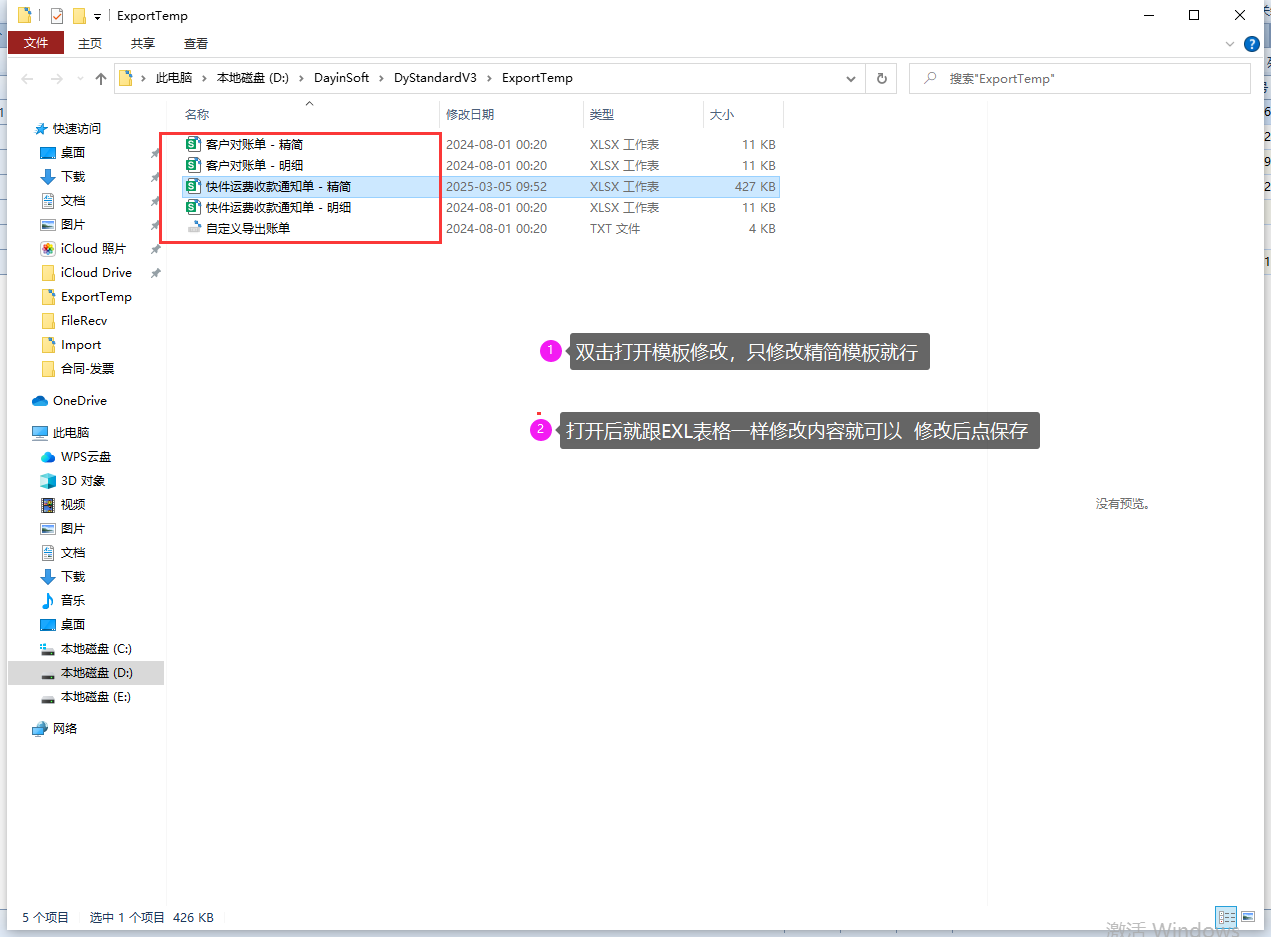The height and width of the screenshot is (937, 1271).
Task: Click the refresh icon beside address bar
Action: pos(881,78)
